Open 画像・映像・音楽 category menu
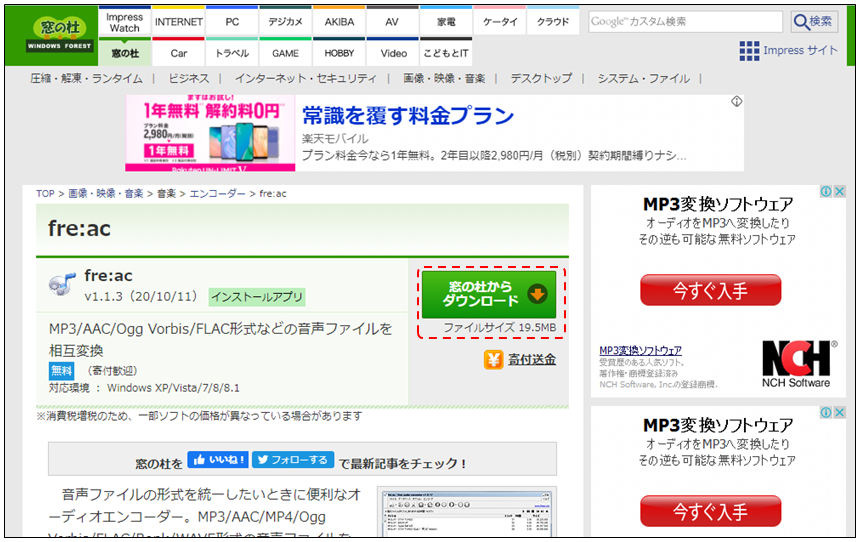The image size is (860, 542). click(444, 78)
